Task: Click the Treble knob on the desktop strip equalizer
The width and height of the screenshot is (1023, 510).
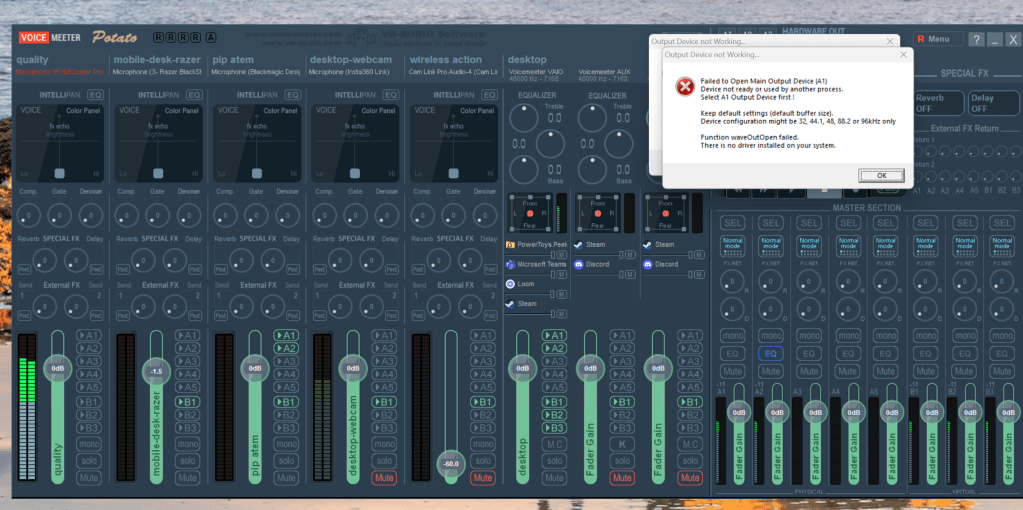Action: tap(523, 117)
